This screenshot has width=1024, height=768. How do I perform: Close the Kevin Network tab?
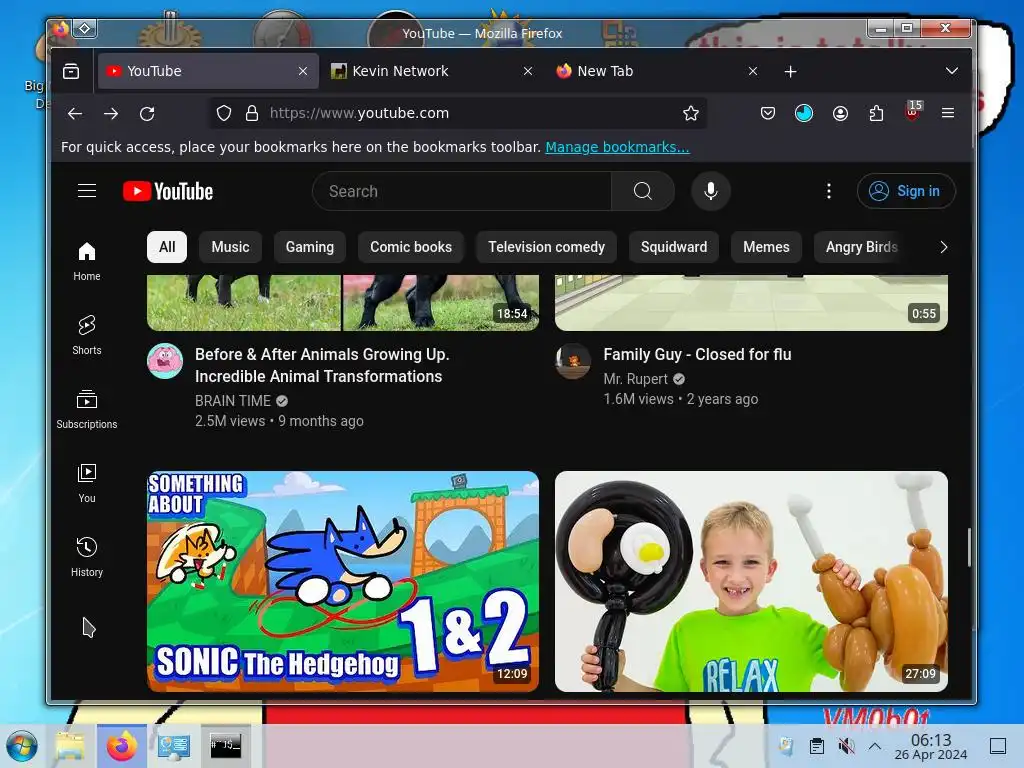[x=528, y=71]
